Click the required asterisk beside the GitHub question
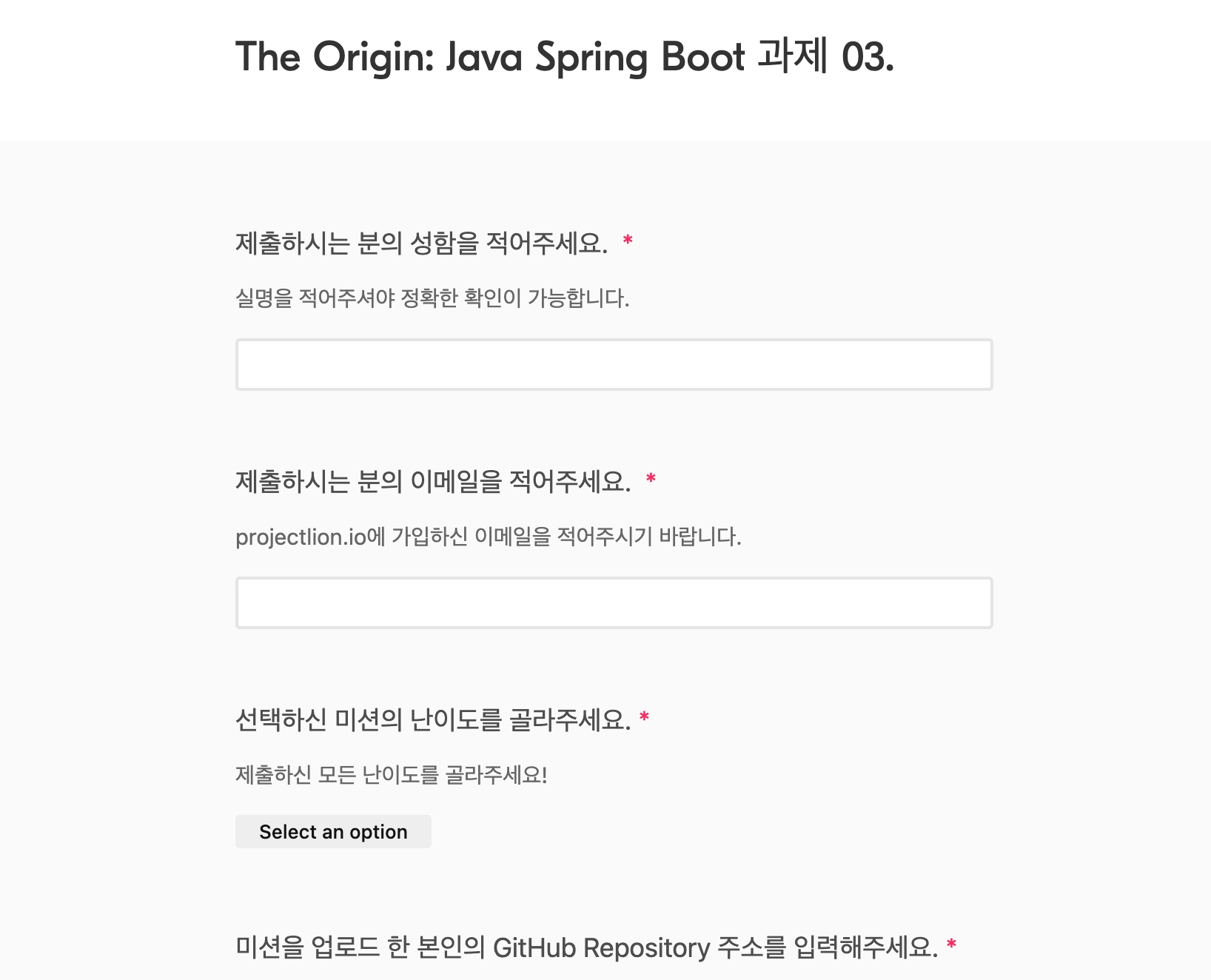Screen dimensions: 1211x980 tap(952, 944)
